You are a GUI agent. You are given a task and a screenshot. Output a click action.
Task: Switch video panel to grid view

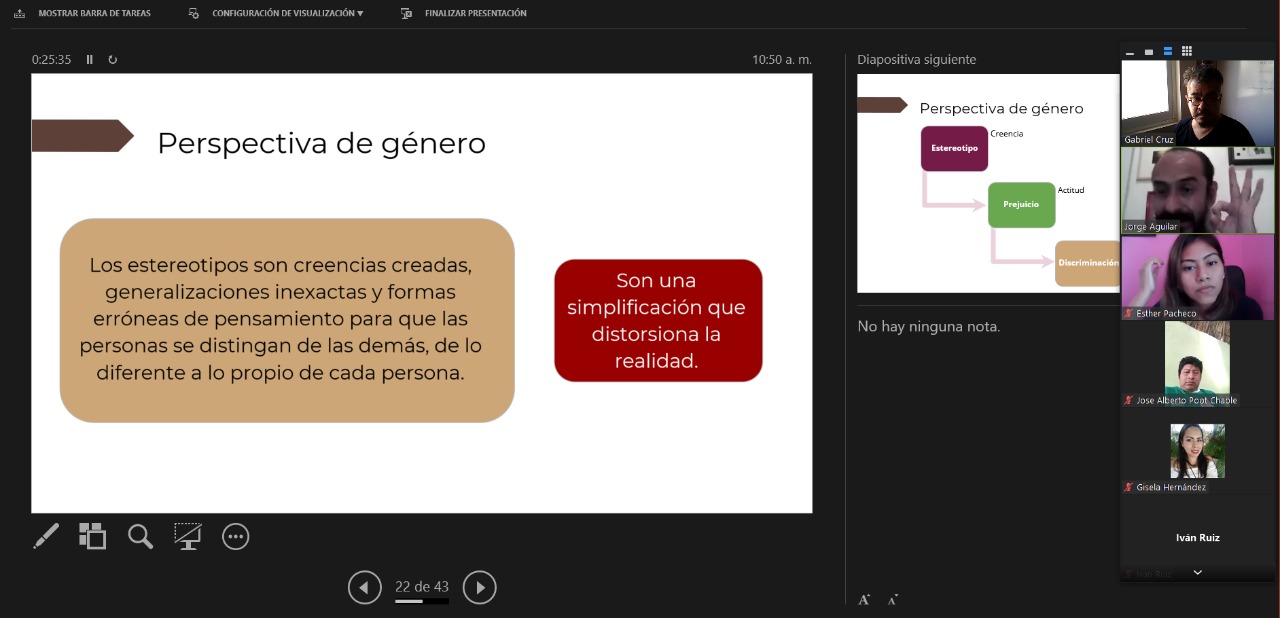[1187, 51]
